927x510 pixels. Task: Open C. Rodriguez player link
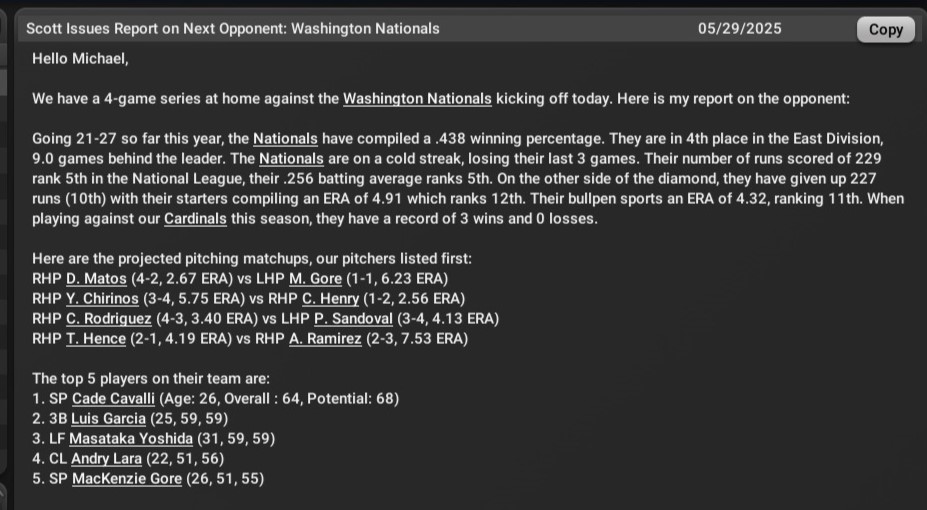[x=110, y=319]
